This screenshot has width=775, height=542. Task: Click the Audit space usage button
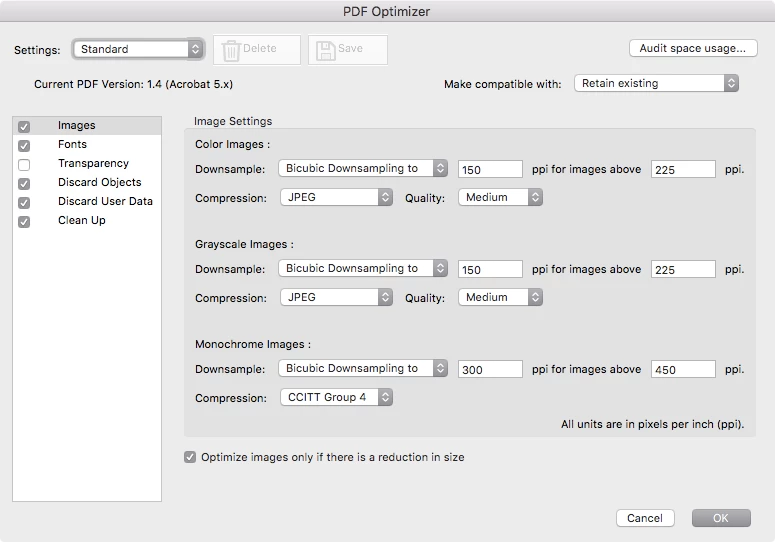tap(693, 48)
